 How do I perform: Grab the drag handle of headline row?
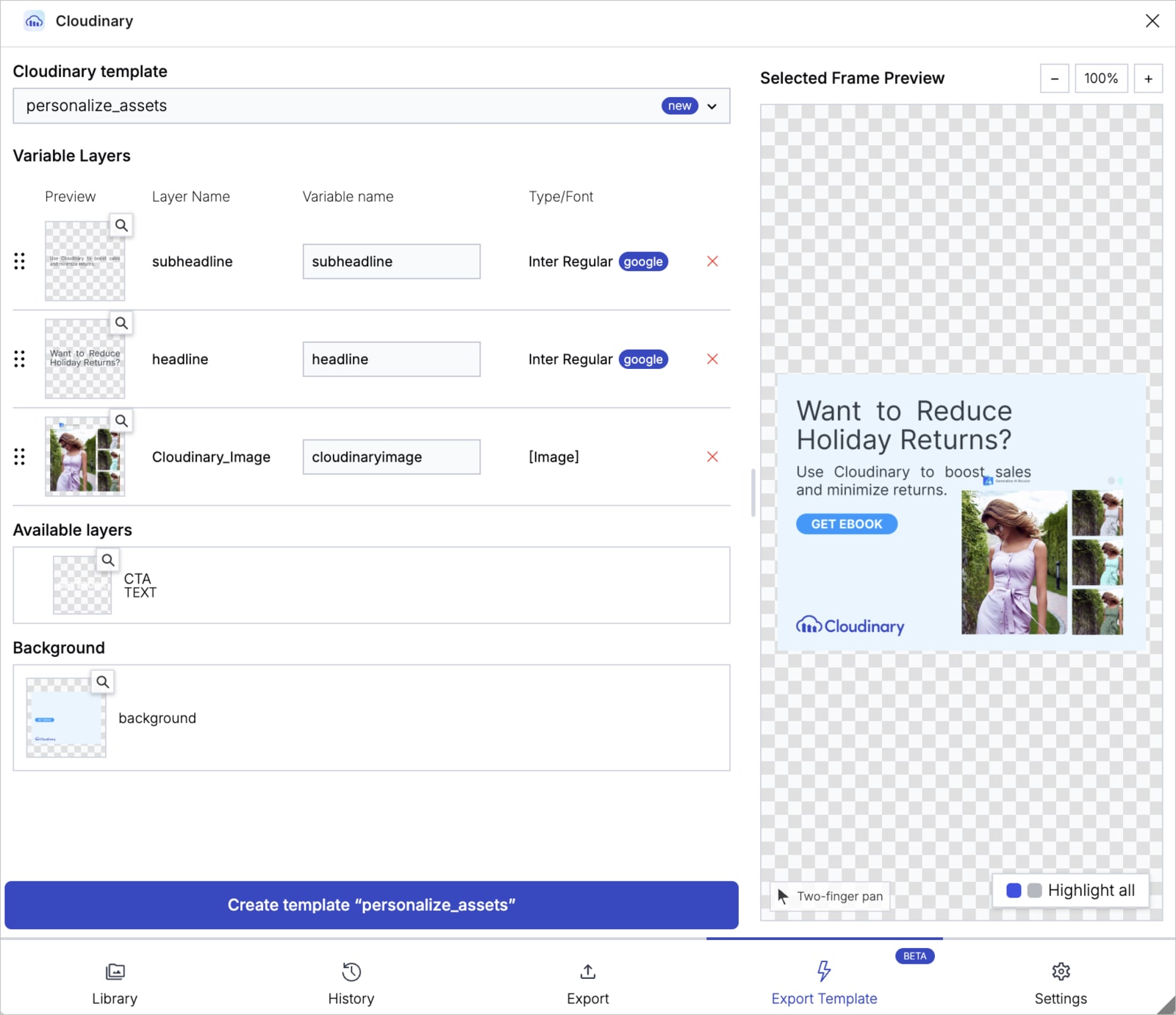pos(20,359)
